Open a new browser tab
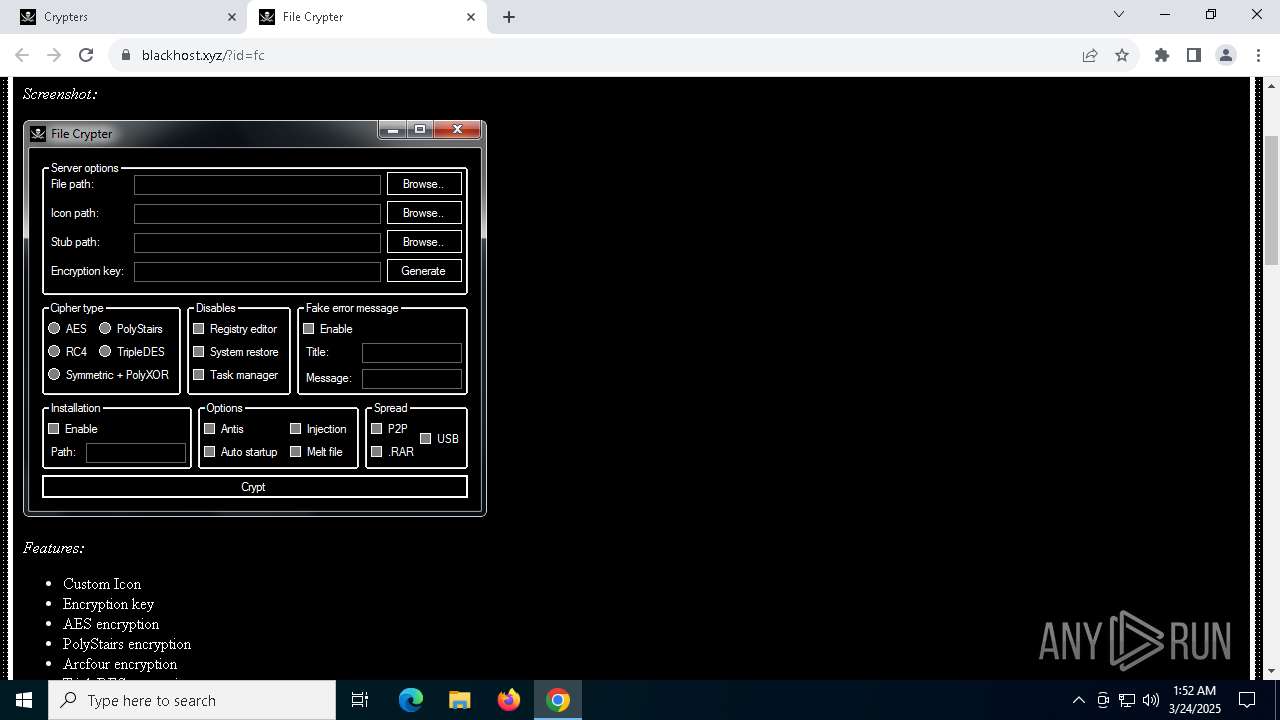 coord(509,17)
